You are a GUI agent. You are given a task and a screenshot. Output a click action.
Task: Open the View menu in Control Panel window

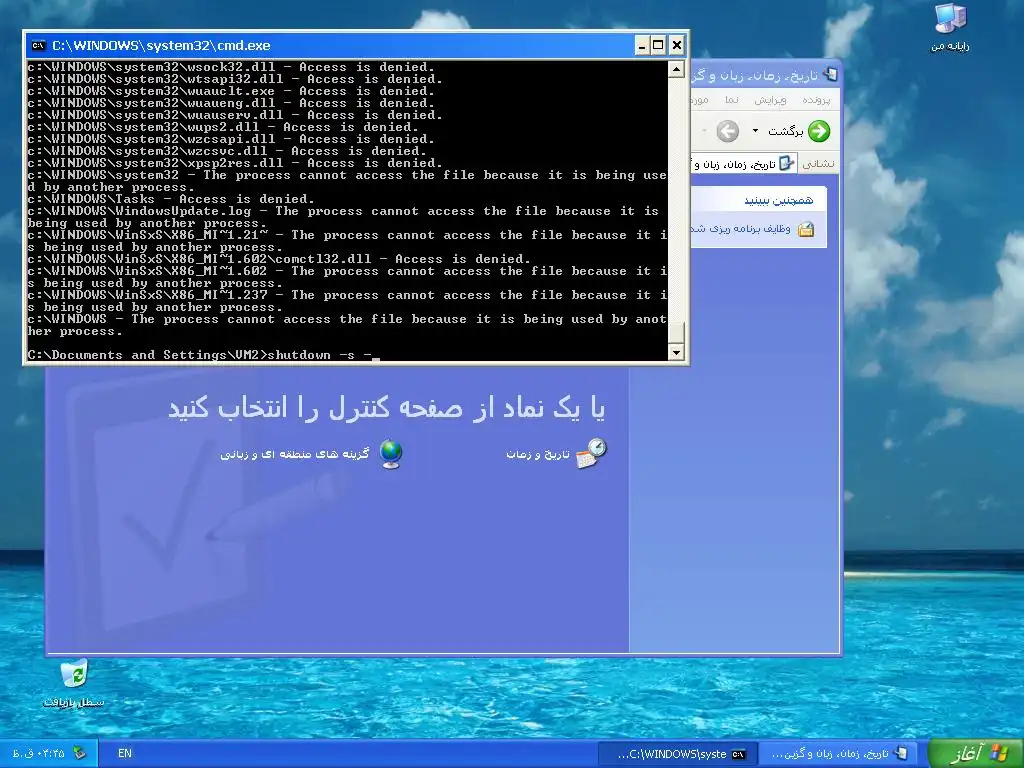click(x=731, y=100)
